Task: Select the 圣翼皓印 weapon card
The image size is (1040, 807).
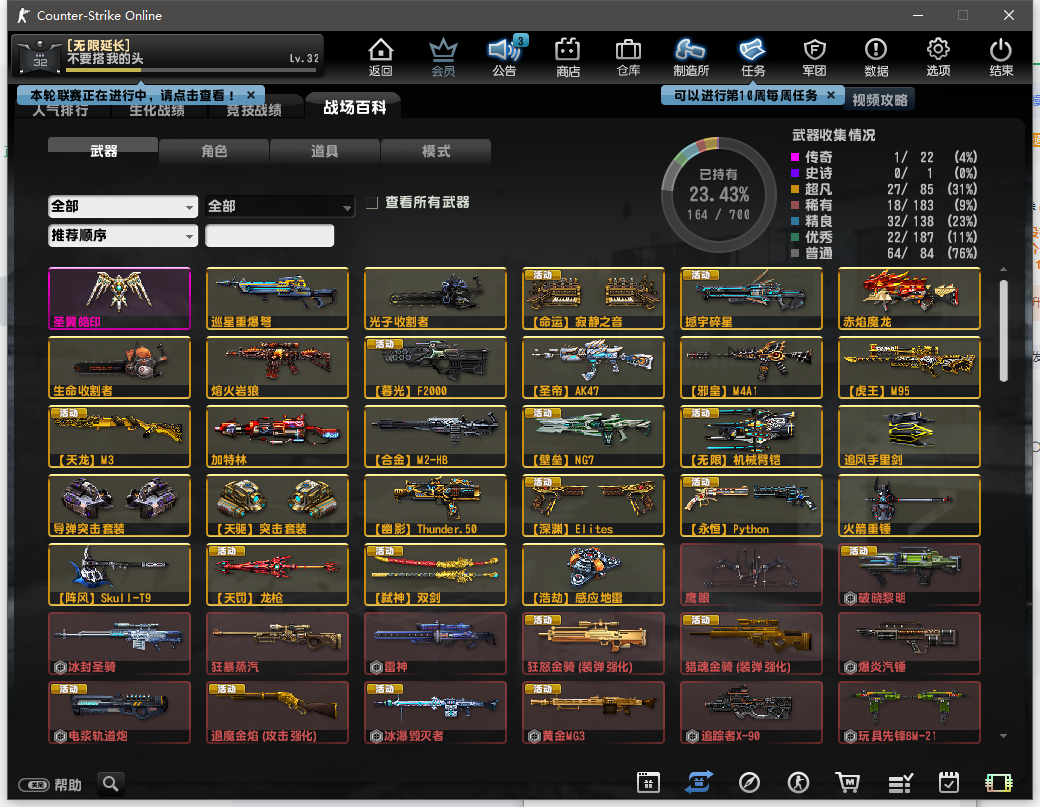Action: pyautogui.click(x=119, y=298)
